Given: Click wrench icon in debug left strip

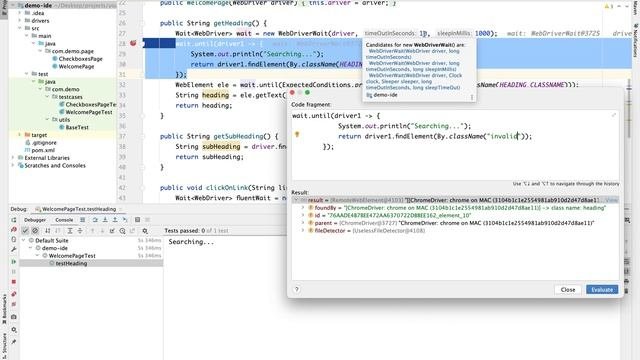Looking at the screenshot, I should click(13, 249).
